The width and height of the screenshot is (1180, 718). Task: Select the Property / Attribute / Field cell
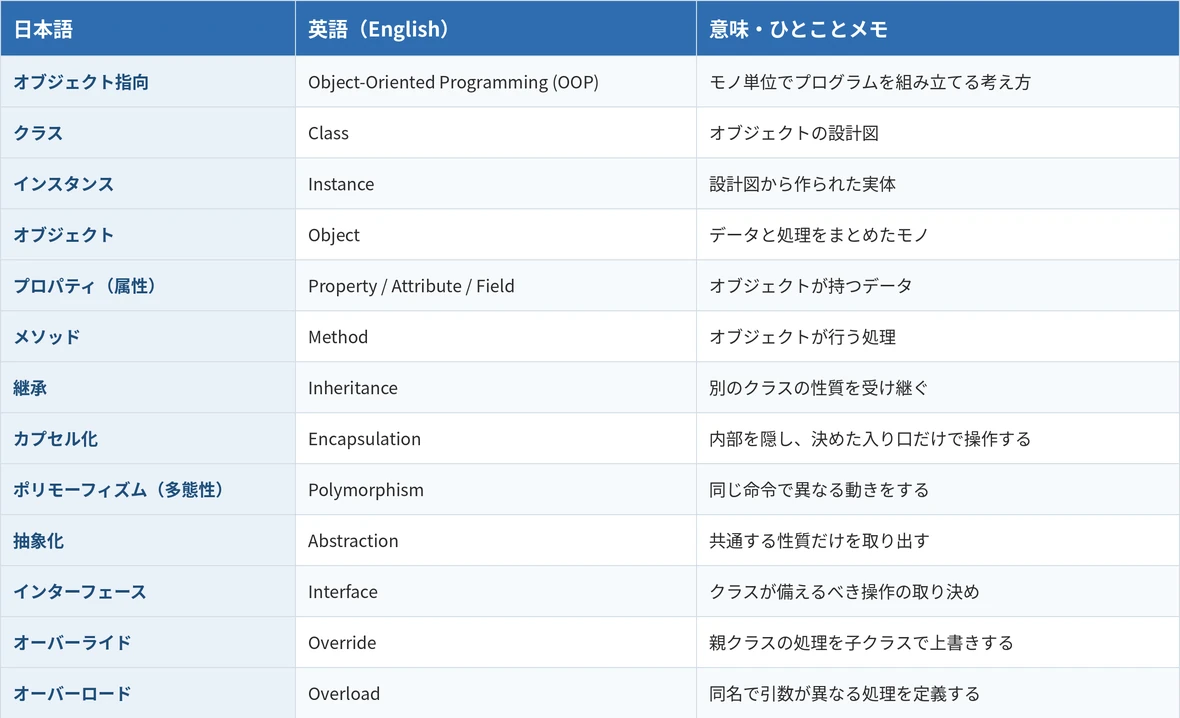pyautogui.click(x=496, y=286)
